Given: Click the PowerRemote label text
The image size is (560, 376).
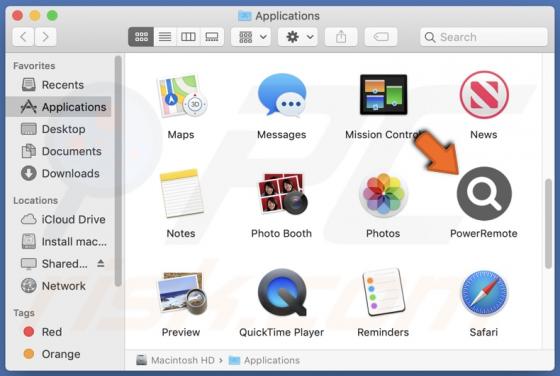Looking at the screenshot, I should tap(484, 233).
